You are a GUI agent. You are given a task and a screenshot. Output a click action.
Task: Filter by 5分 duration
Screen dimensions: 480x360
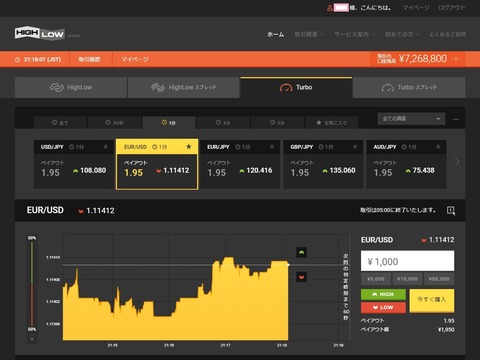tap(277, 123)
